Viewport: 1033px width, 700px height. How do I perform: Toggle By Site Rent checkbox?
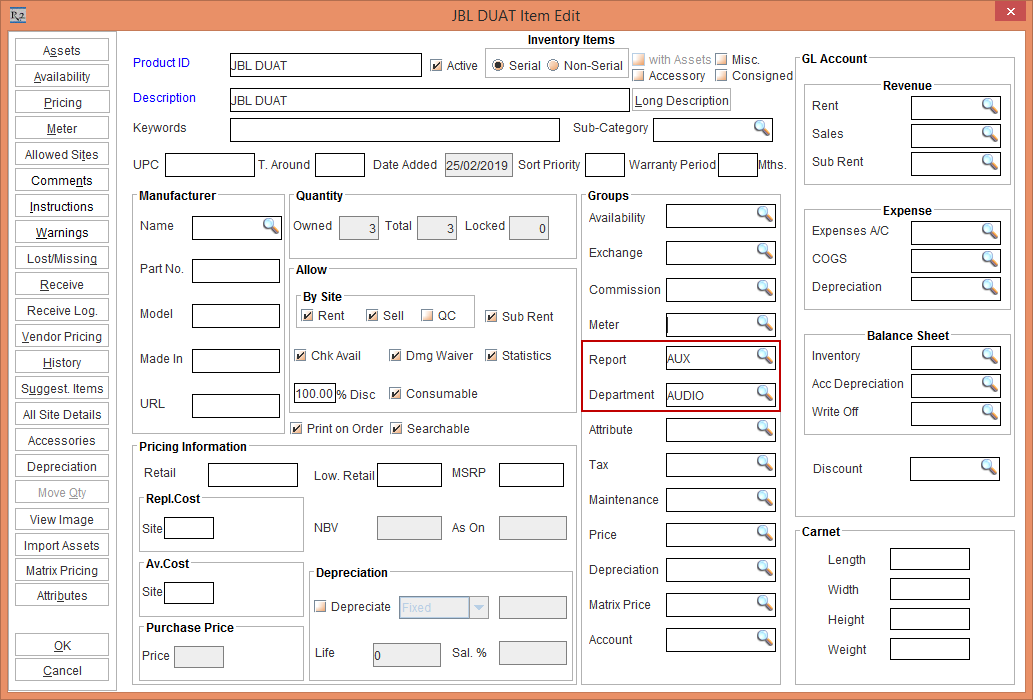pos(307,315)
